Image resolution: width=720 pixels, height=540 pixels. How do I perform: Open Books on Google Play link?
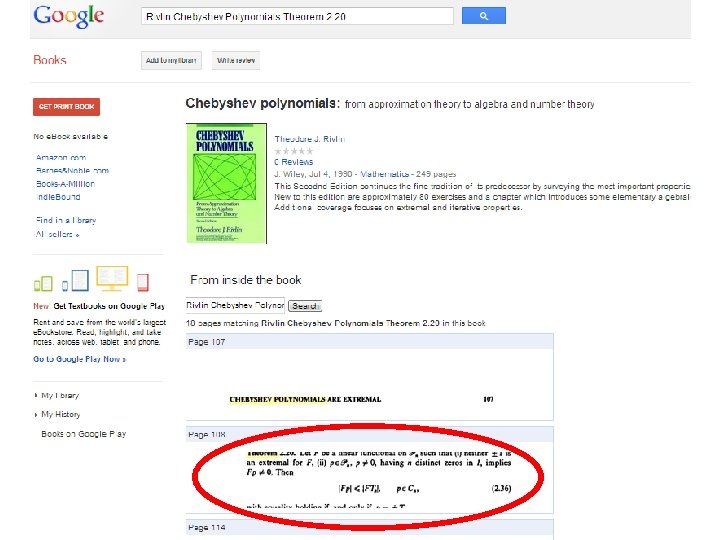[84, 434]
